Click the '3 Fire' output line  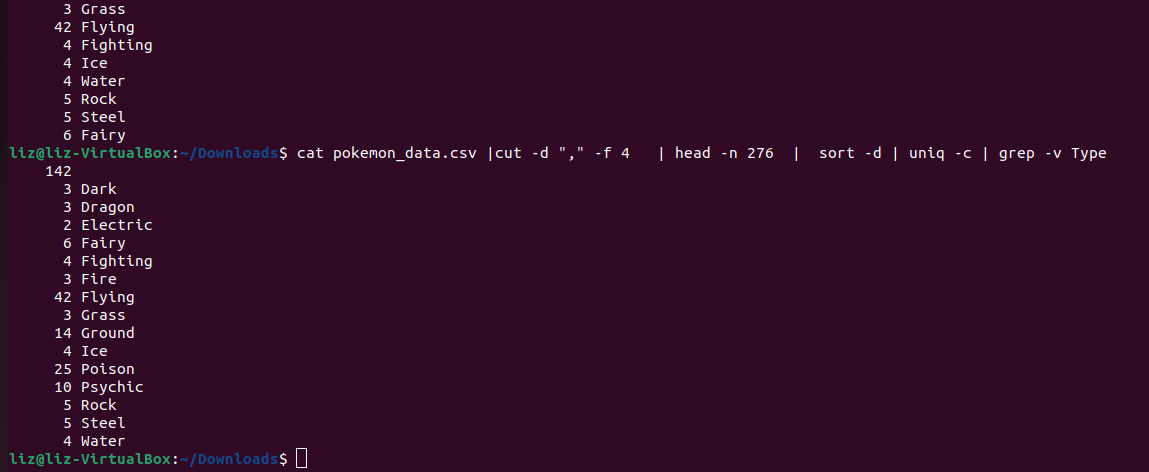[90, 279]
